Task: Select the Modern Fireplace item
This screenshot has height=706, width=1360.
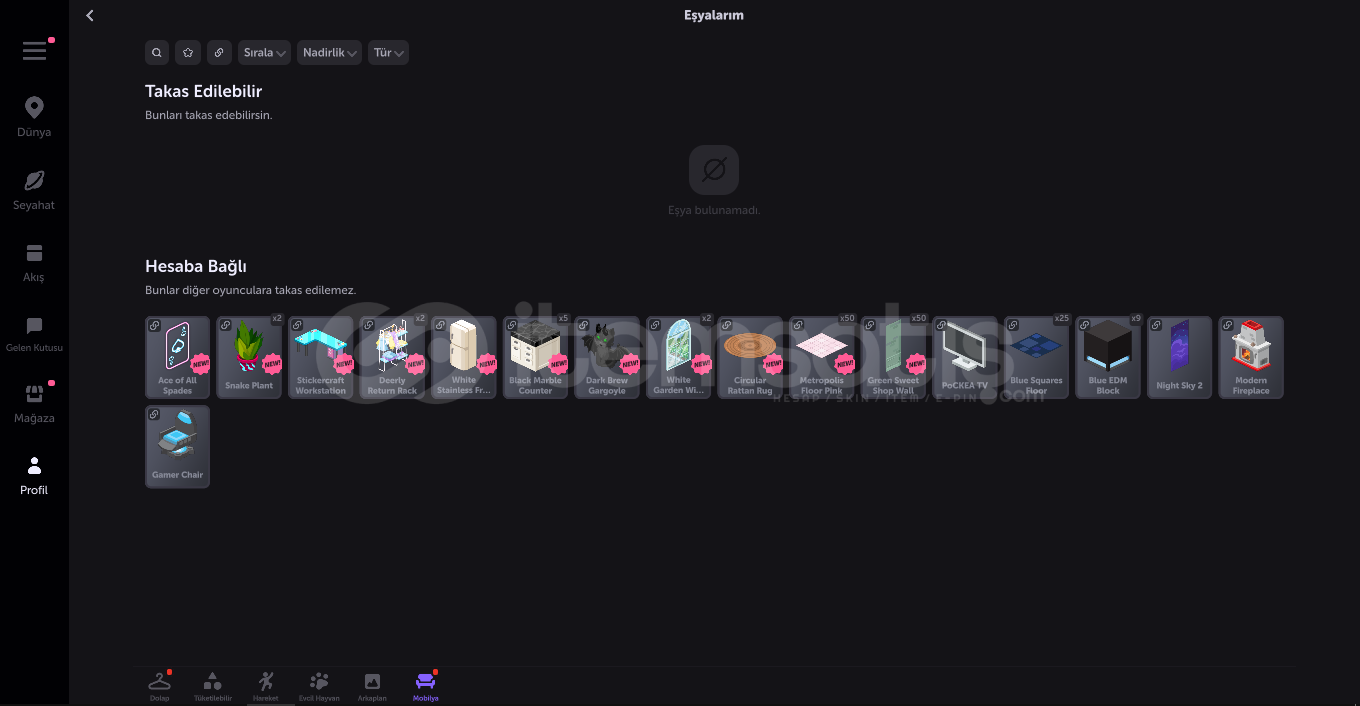Action: (x=1251, y=357)
